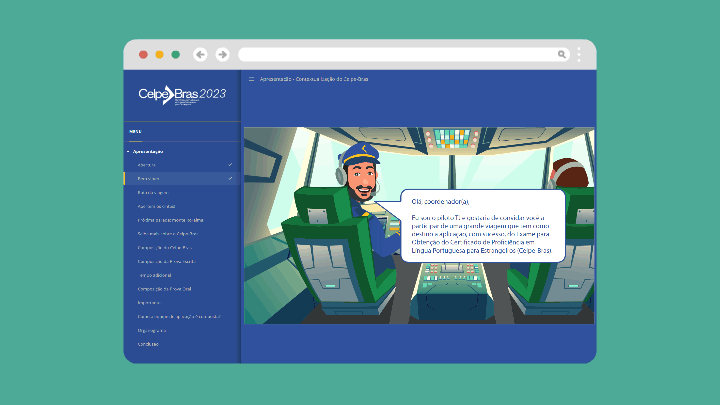Open the browser three-dot menu

(579, 54)
